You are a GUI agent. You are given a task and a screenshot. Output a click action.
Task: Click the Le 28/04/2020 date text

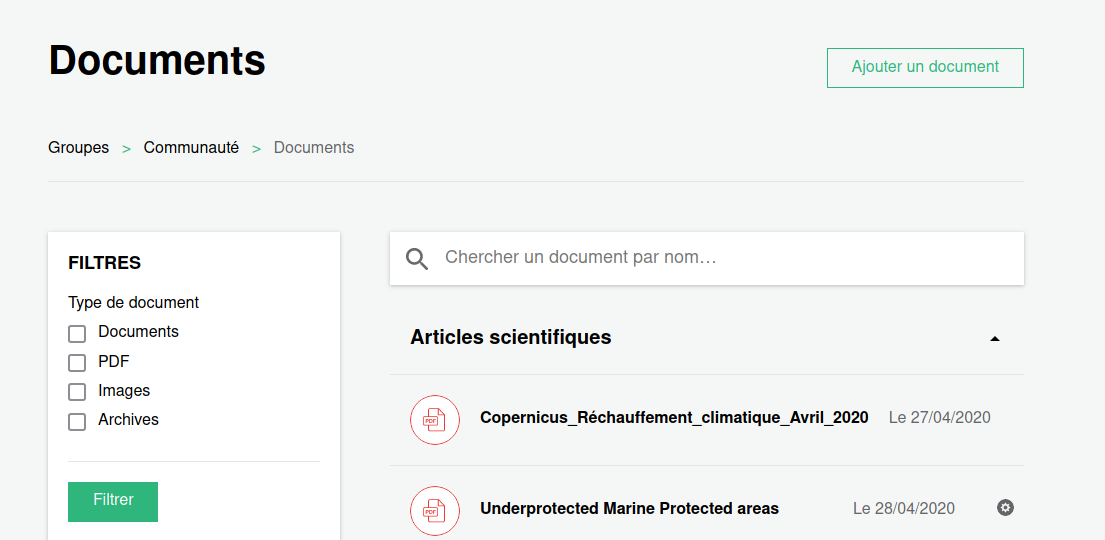pyautogui.click(x=904, y=509)
